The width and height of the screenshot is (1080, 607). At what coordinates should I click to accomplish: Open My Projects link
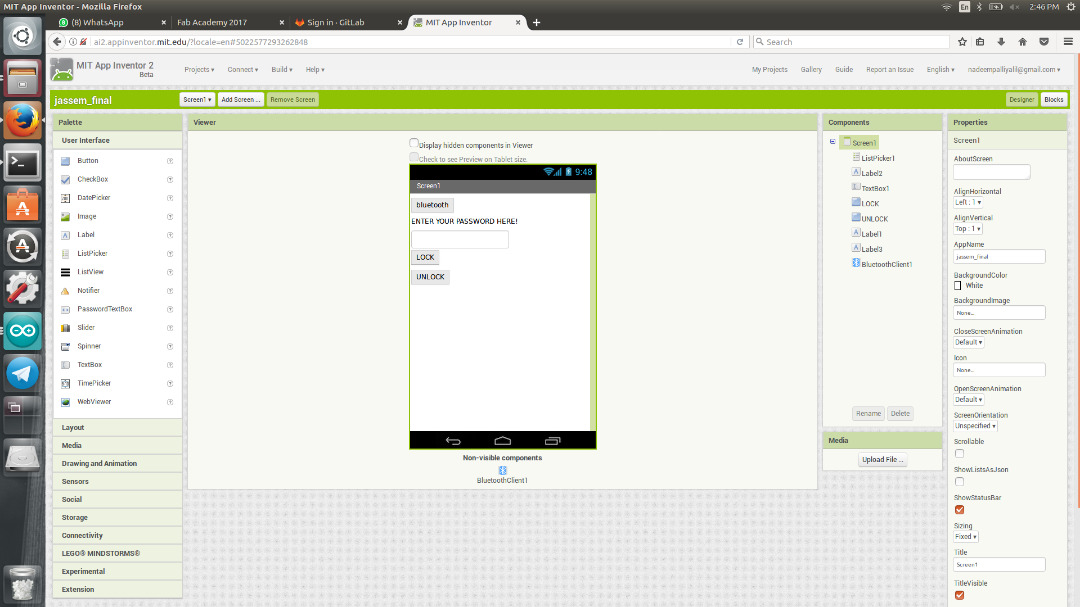[x=769, y=70]
